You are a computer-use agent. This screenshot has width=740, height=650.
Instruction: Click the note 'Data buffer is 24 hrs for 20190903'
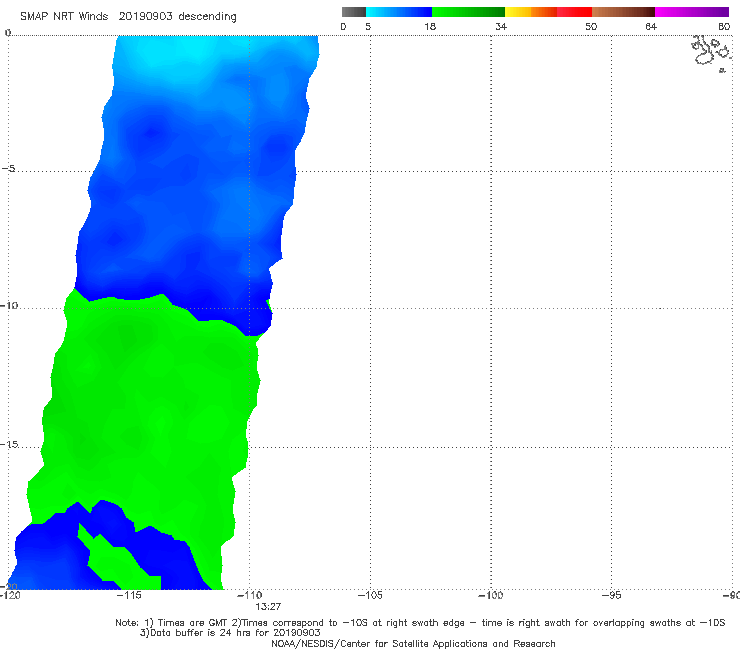pos(230,633)
